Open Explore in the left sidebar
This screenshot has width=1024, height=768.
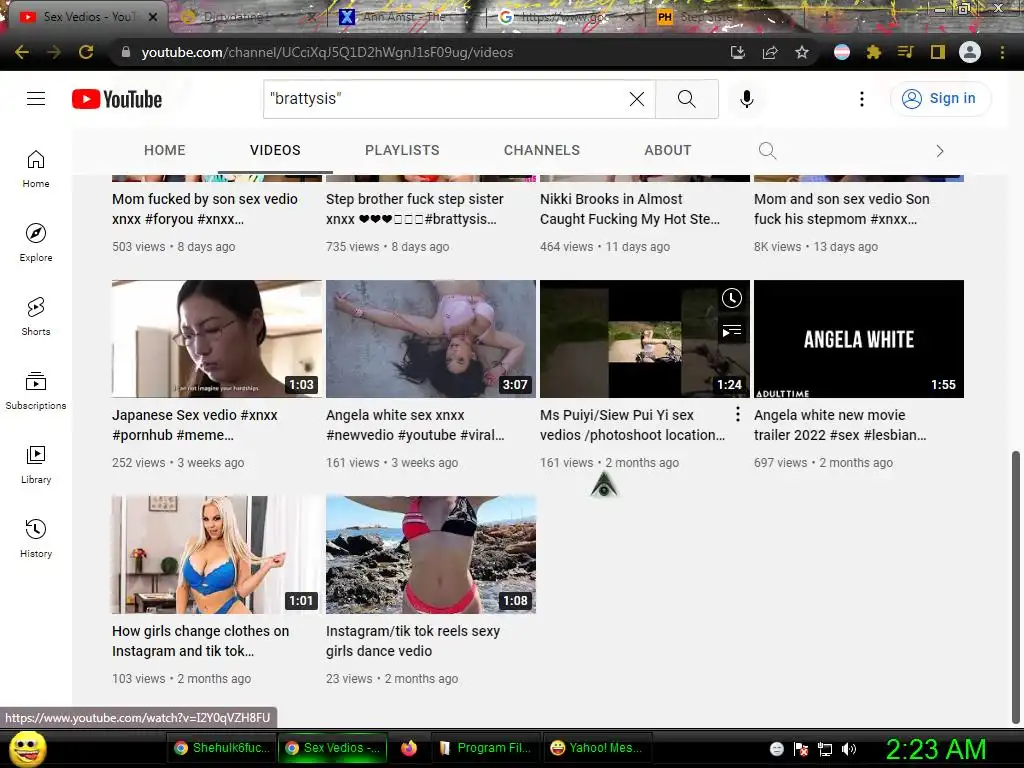coord(36,243)
